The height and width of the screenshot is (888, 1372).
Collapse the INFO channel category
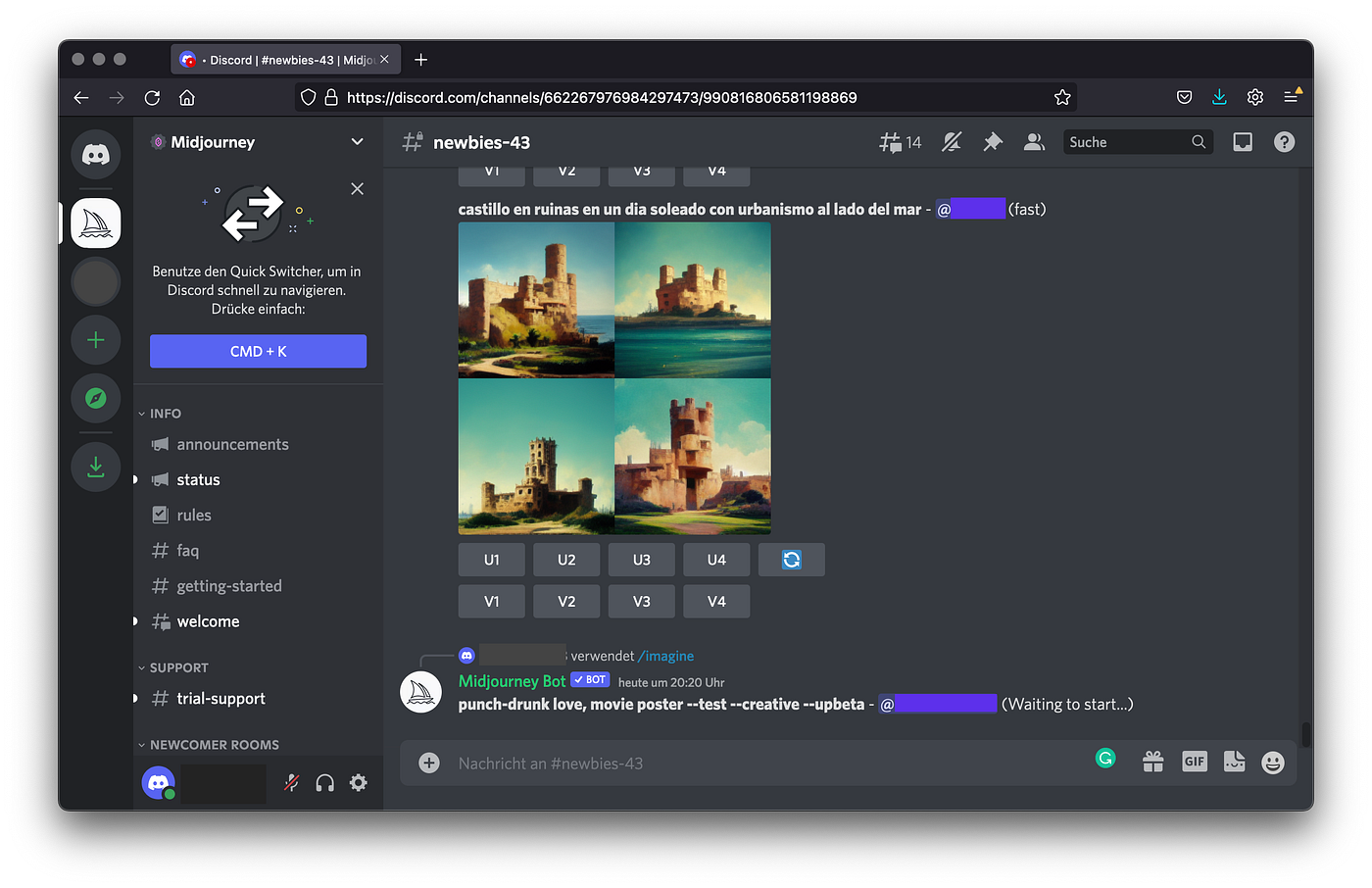point(164,414)
